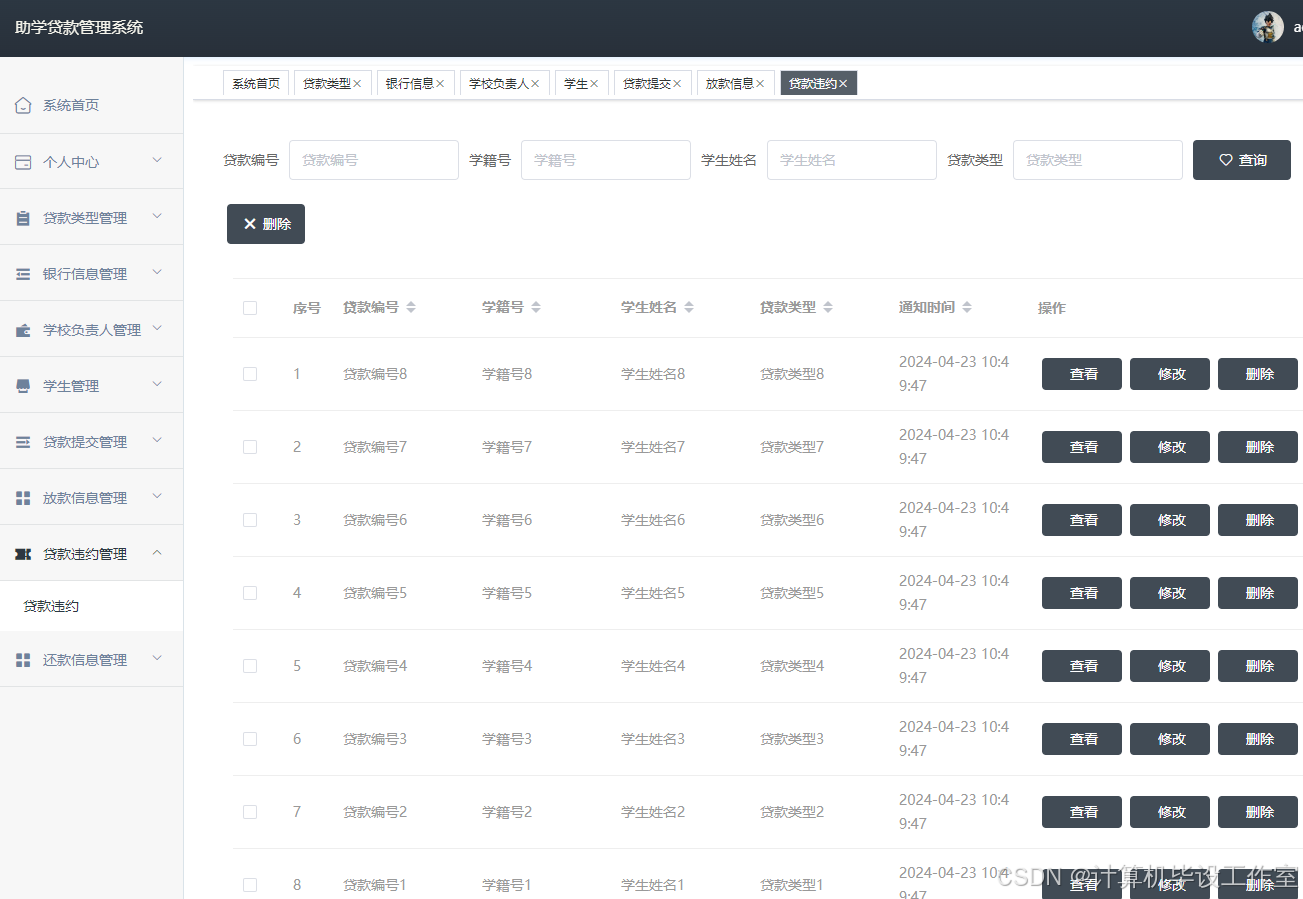This screenshot has width=1303, height=899.
Task: Expand the 放款信息管理 menu chevron
Action: tap(157, 496)
